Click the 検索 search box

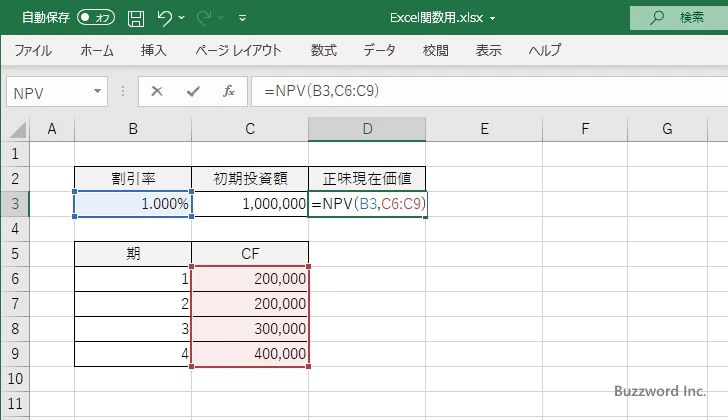pos(679,18)
